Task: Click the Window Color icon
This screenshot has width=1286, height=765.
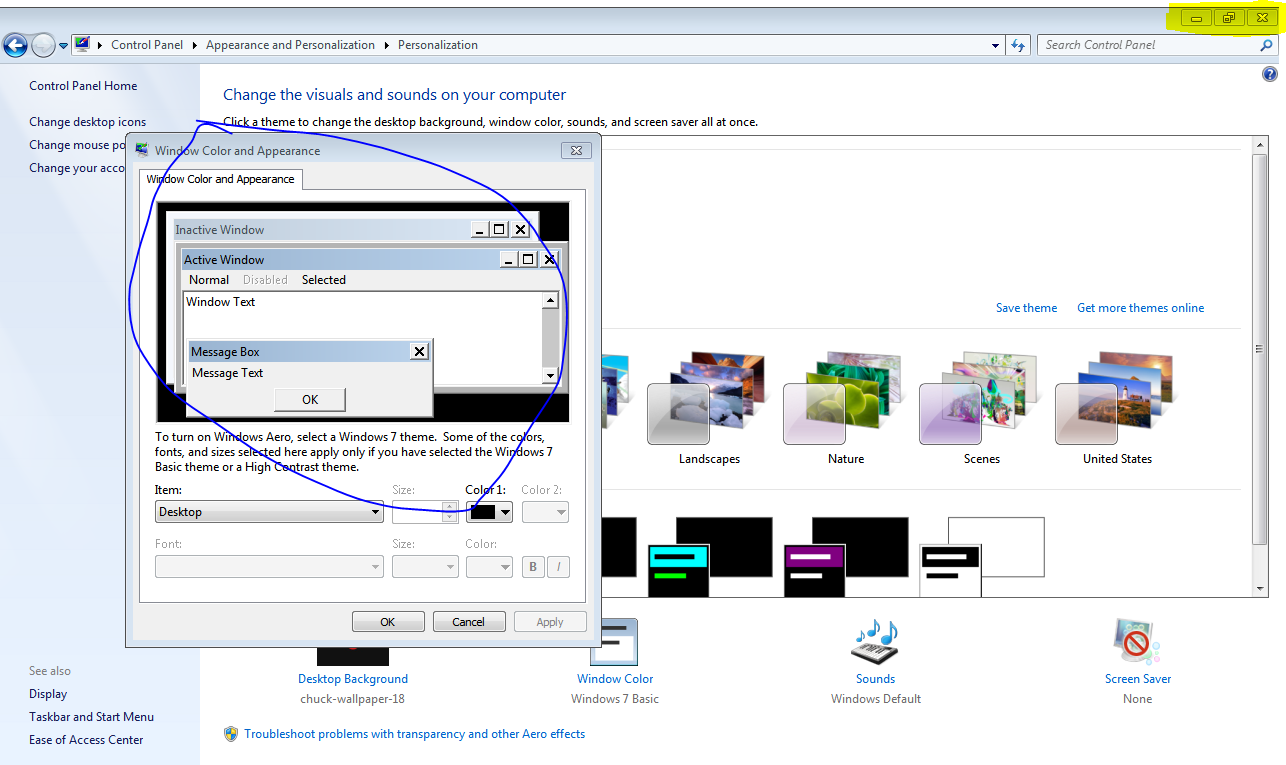Action: coord(614,643)
